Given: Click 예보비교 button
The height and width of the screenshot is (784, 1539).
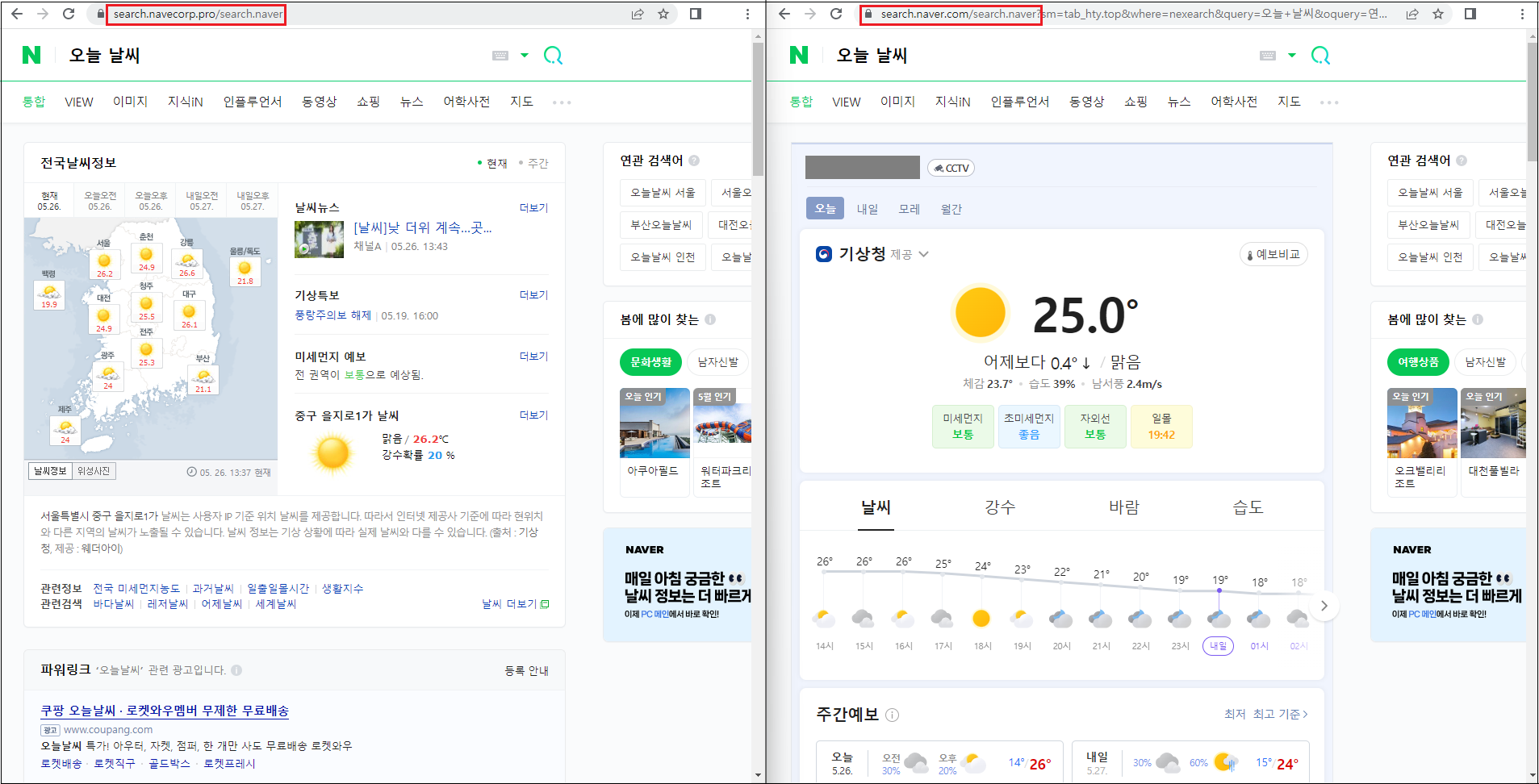Looking at the screenshot, I should tap(1273, 254).
